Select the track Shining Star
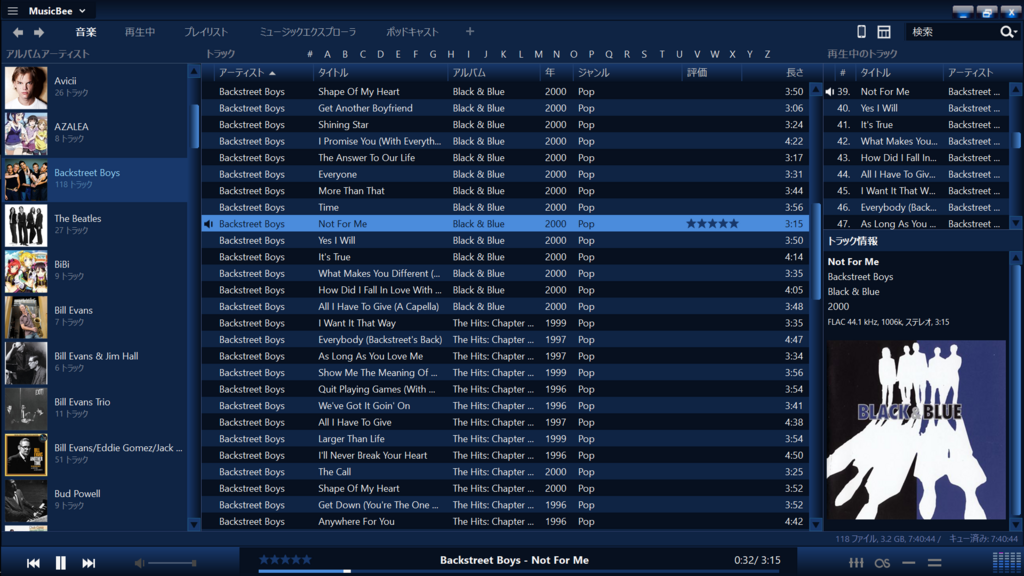 pos(505,125)
